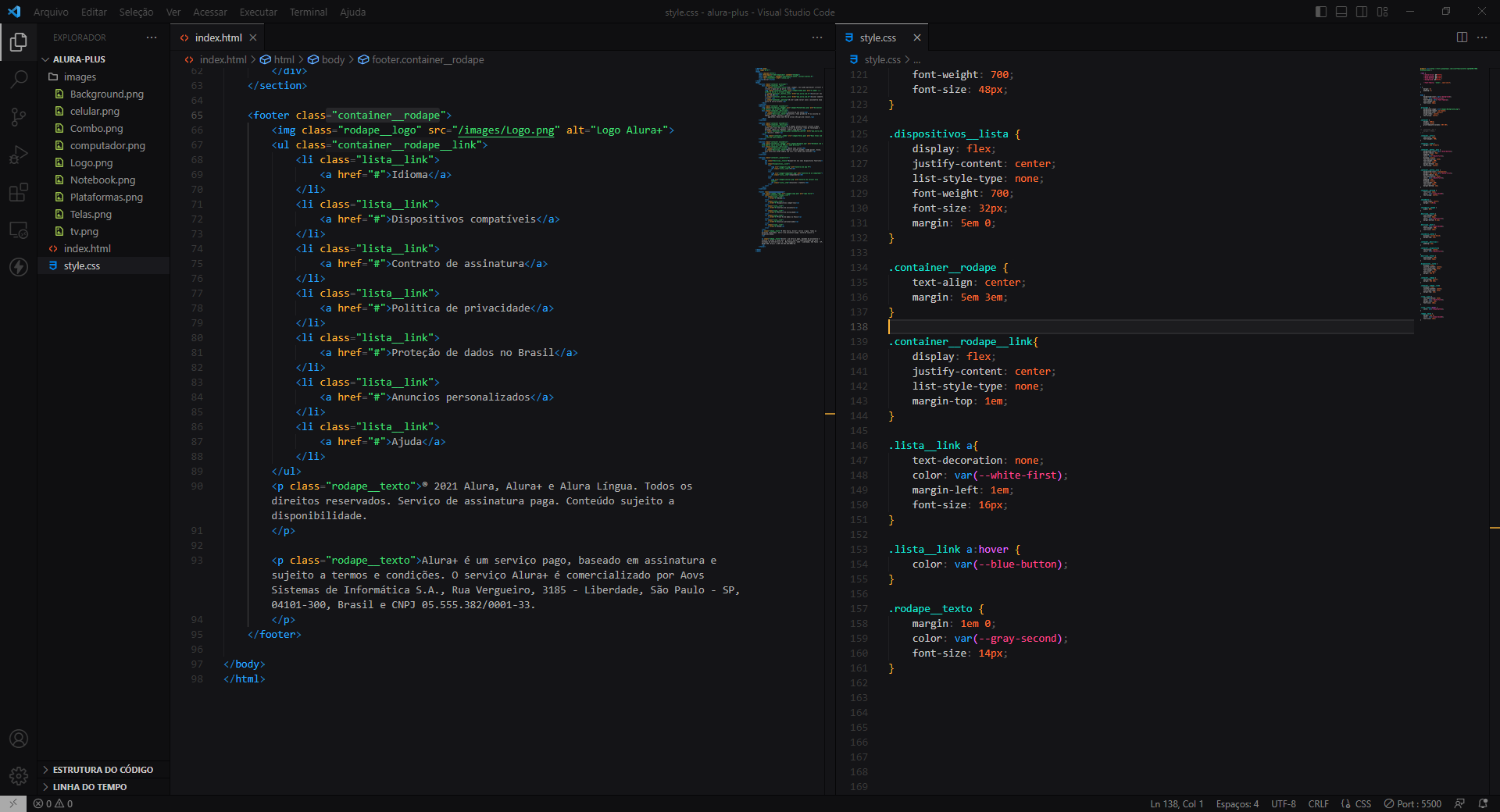Open the Source Control view
The height and width of the screenshot is (812, 1500).
click(x=19, y=117)
